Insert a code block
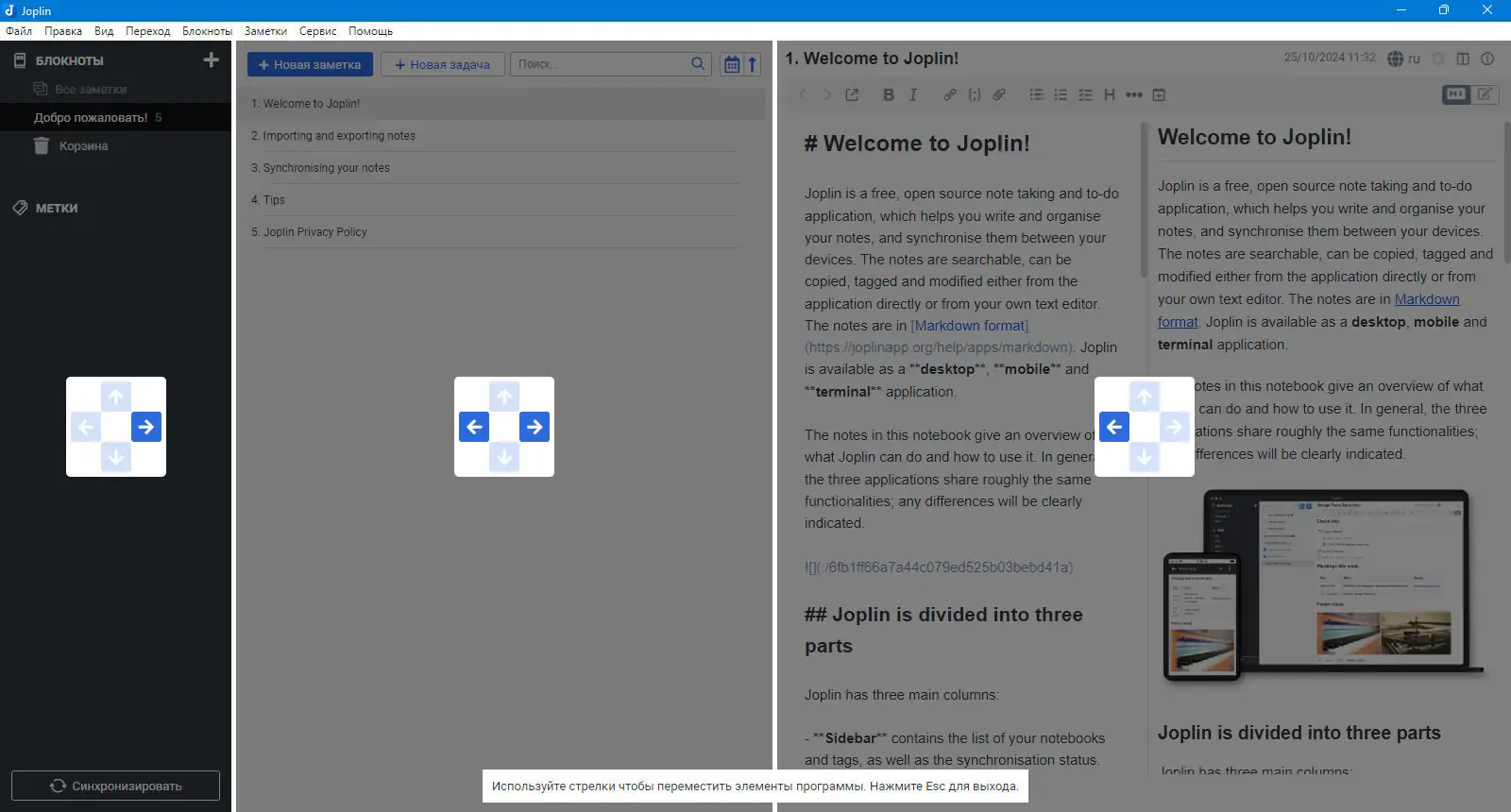 tap(975, 94)
